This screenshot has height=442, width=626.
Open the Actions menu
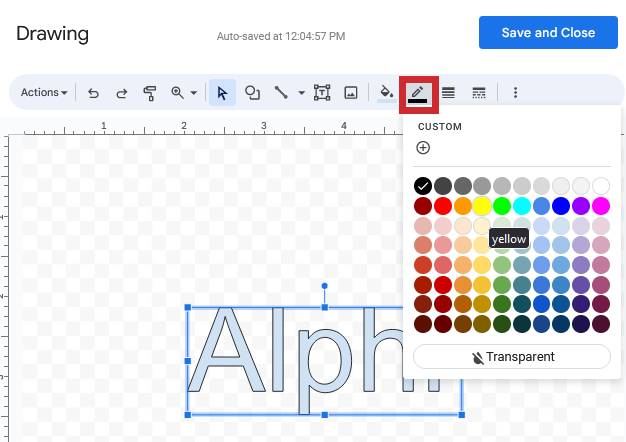pyautogui.click(x=44, y=93)
